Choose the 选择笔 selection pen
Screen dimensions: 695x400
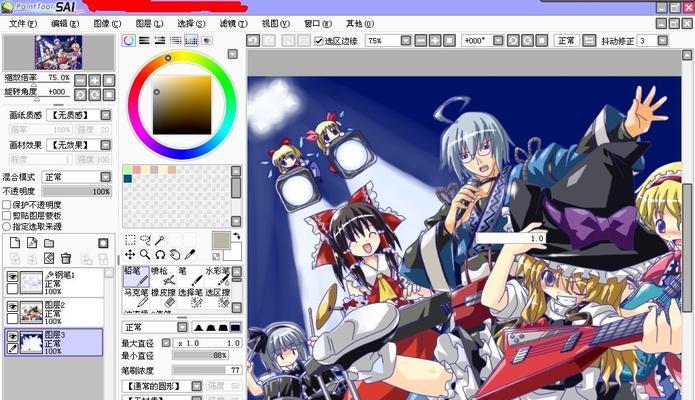pyautogui.click(x=190, y=298)
